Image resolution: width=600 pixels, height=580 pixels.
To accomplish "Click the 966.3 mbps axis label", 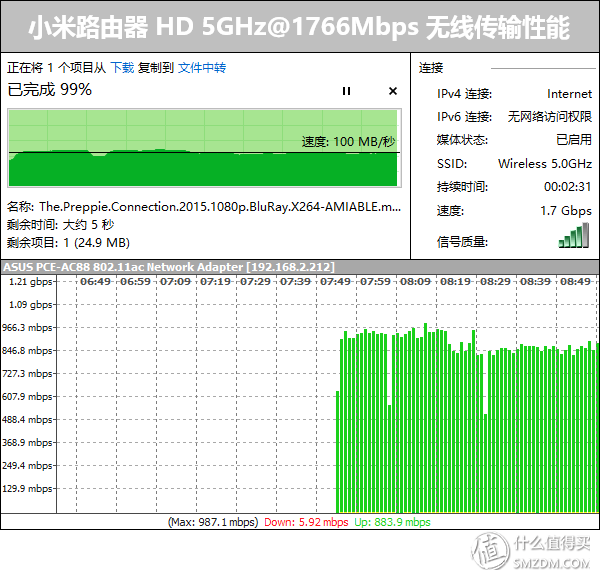I will pyautogui.click(x=27, y=328).
